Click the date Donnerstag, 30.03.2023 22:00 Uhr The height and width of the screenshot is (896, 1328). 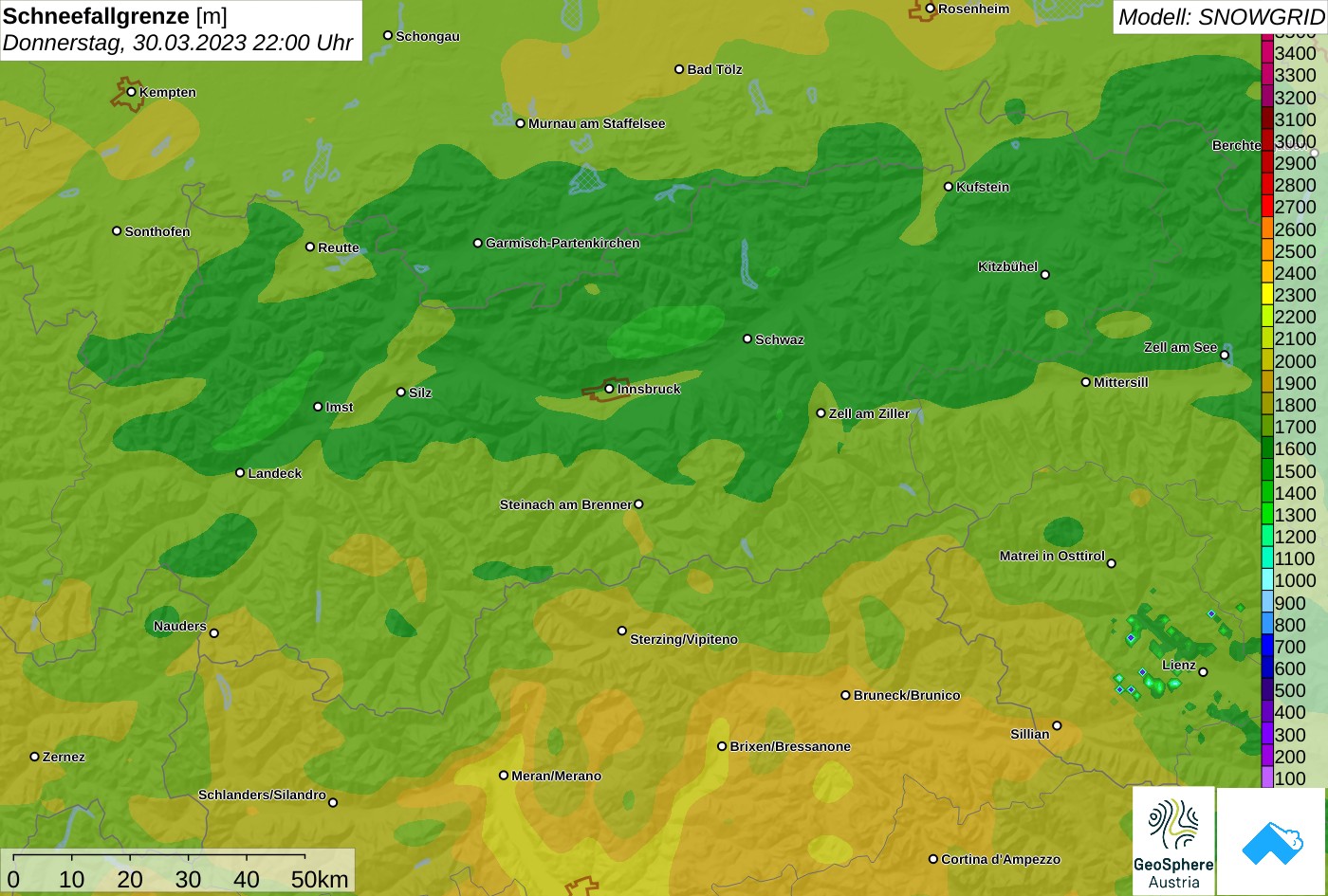point(178,43)
